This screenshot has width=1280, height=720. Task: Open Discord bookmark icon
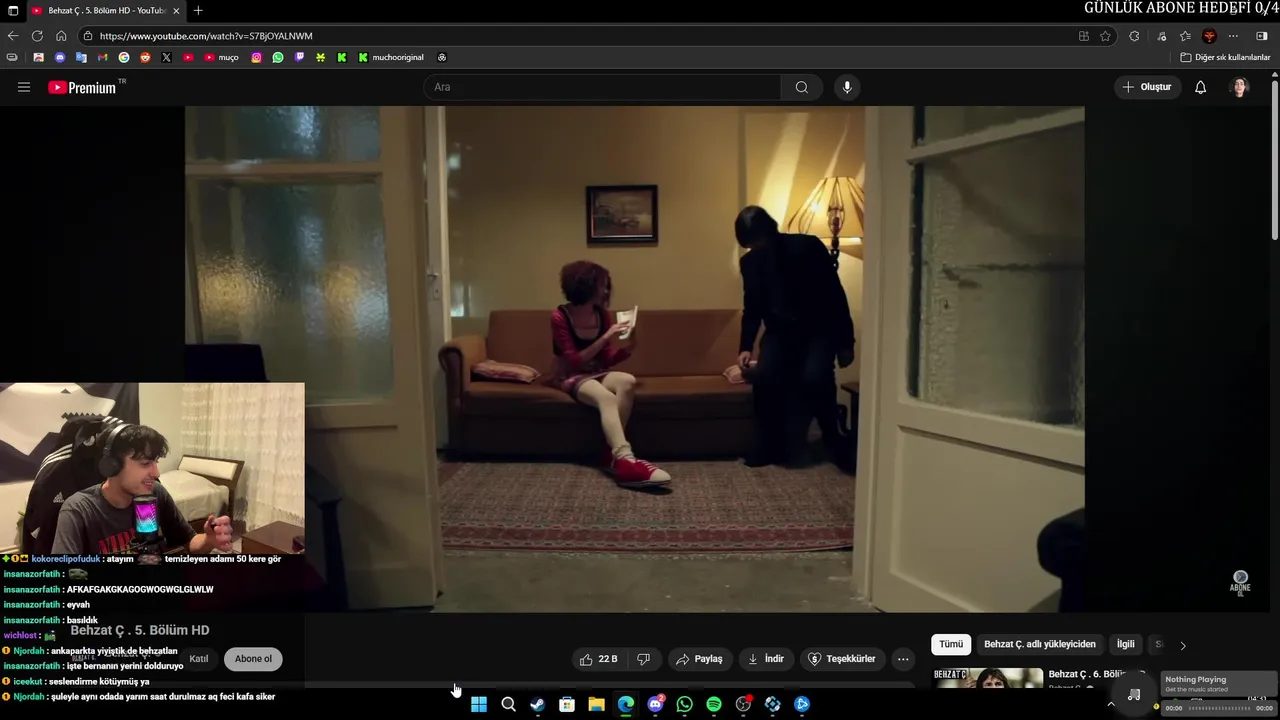point(60,58)
